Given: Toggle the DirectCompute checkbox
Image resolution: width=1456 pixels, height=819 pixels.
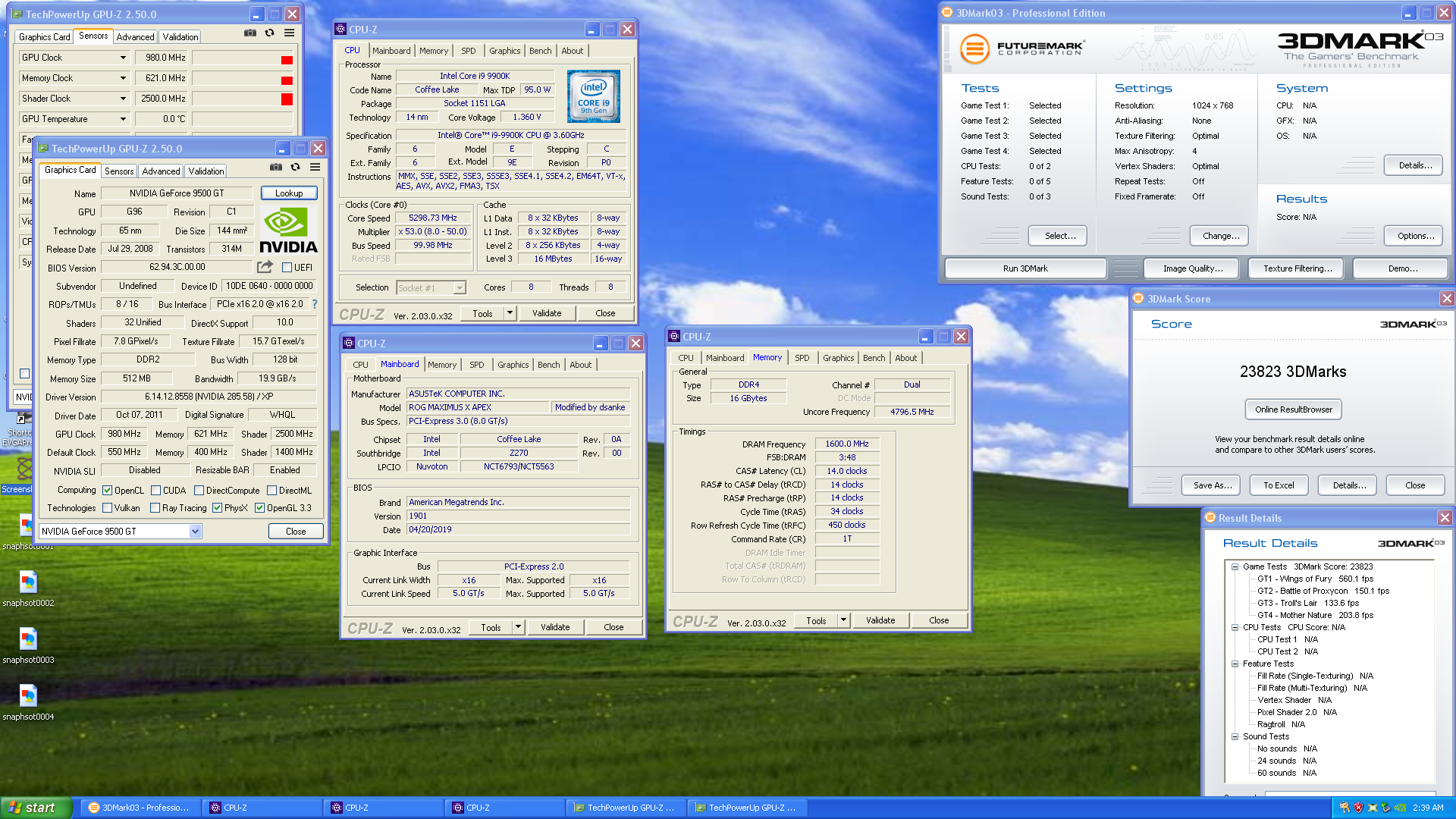Looking at the screenshot, I should [x=199, y=491].
